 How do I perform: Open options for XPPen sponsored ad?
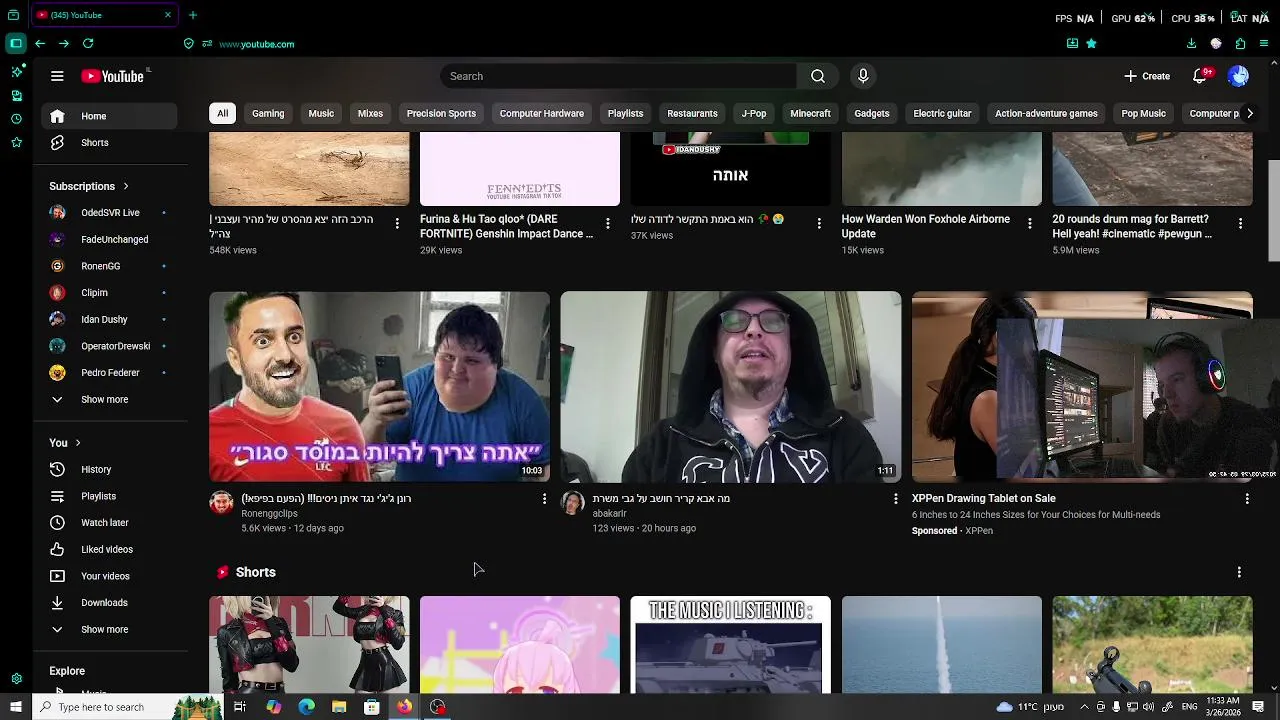coord(1246,498)
